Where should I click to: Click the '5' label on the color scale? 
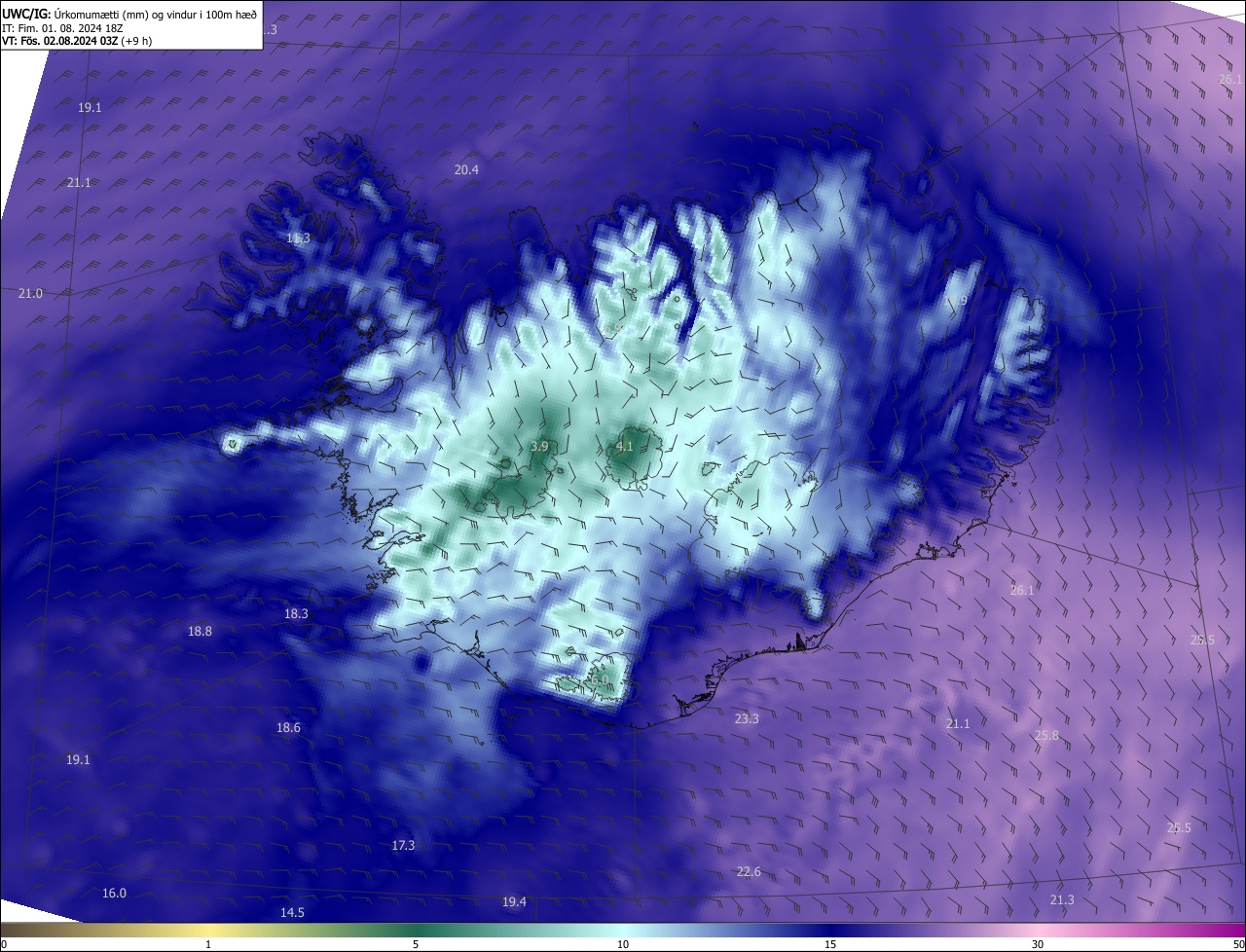point(416,944)
